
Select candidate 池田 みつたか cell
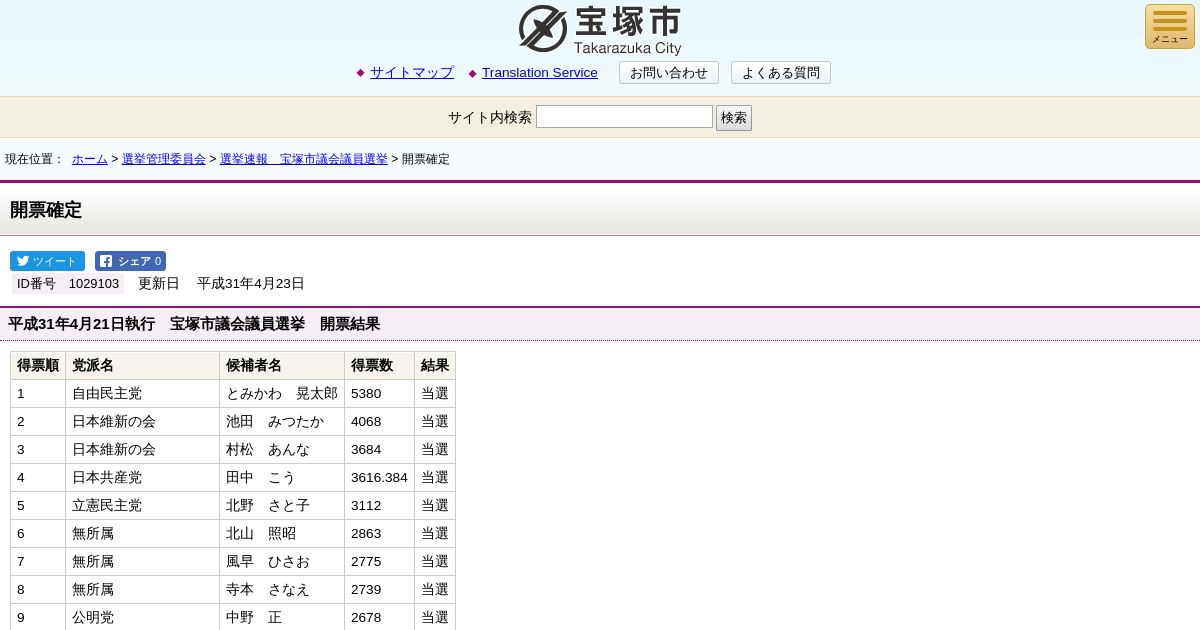(282, 422)
